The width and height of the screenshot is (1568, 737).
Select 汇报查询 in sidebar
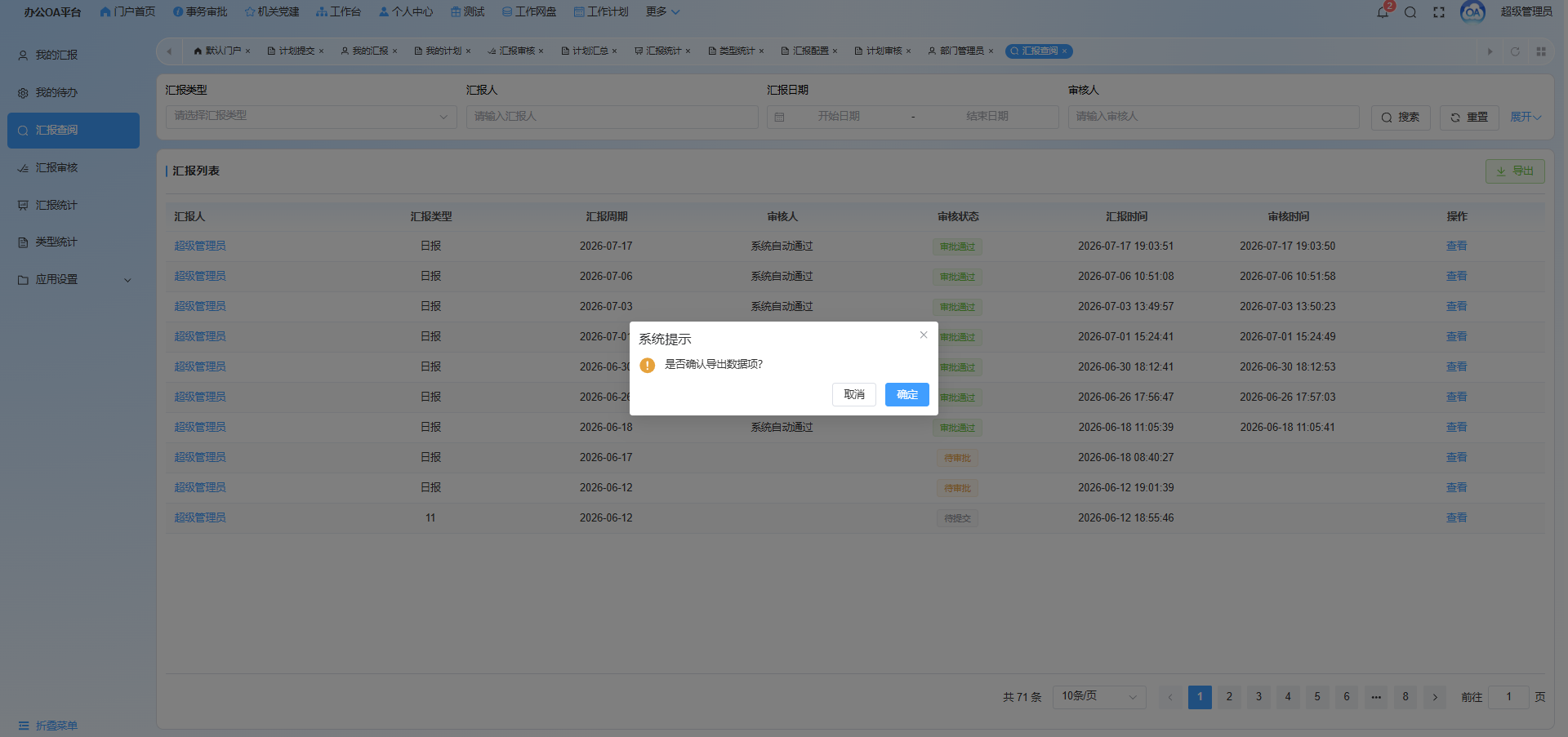[73, 131]
